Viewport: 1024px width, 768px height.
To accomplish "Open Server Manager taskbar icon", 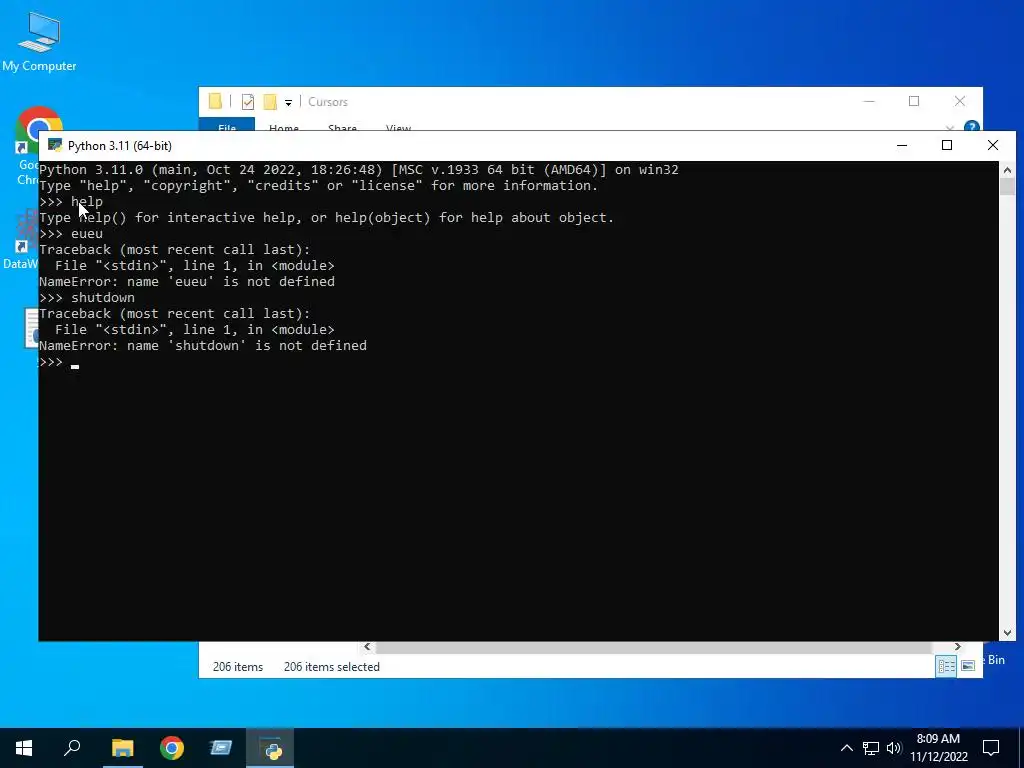I will click(x=221, y=748).
